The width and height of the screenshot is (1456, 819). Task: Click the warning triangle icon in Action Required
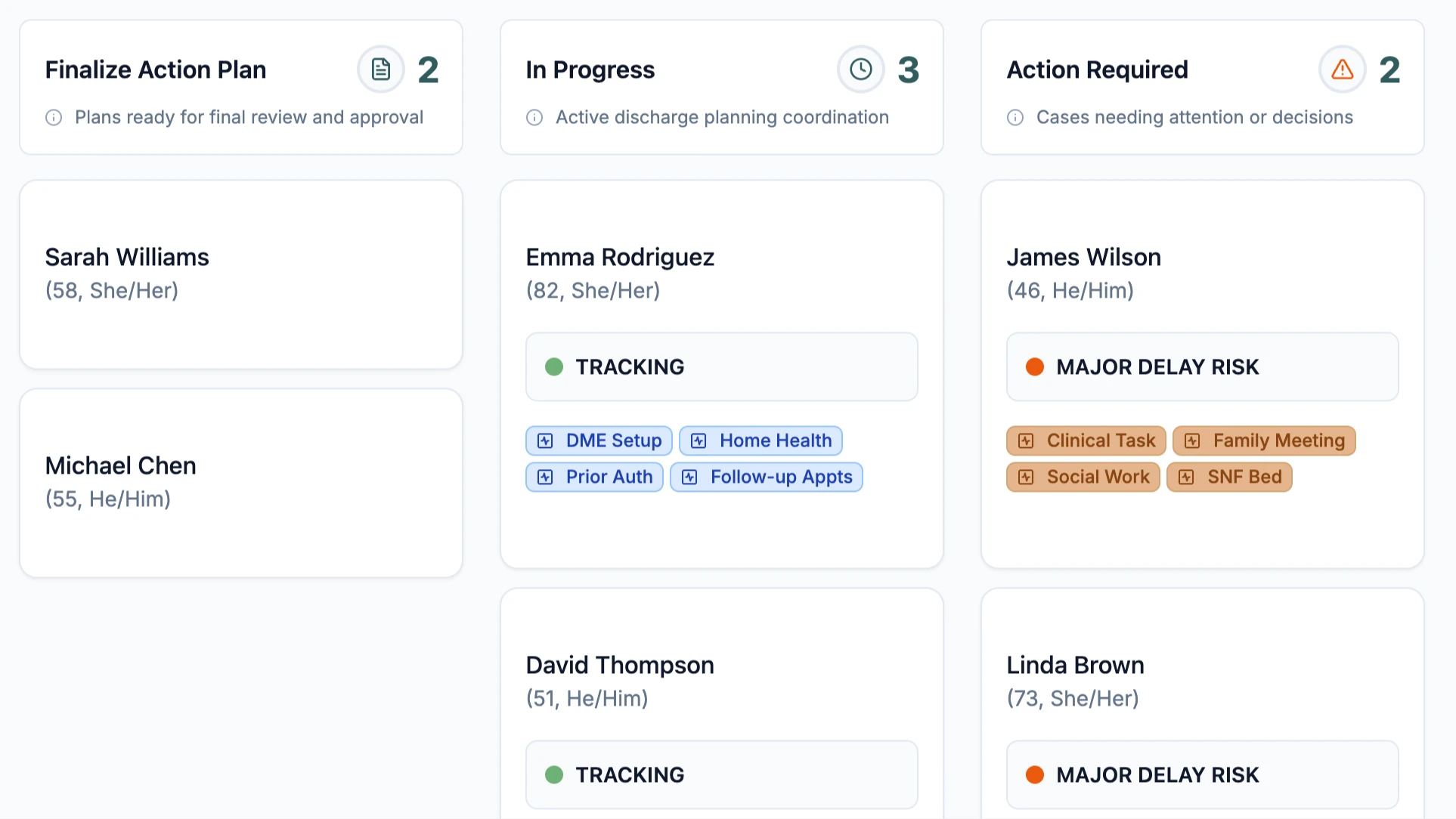tap(1342, 70)
